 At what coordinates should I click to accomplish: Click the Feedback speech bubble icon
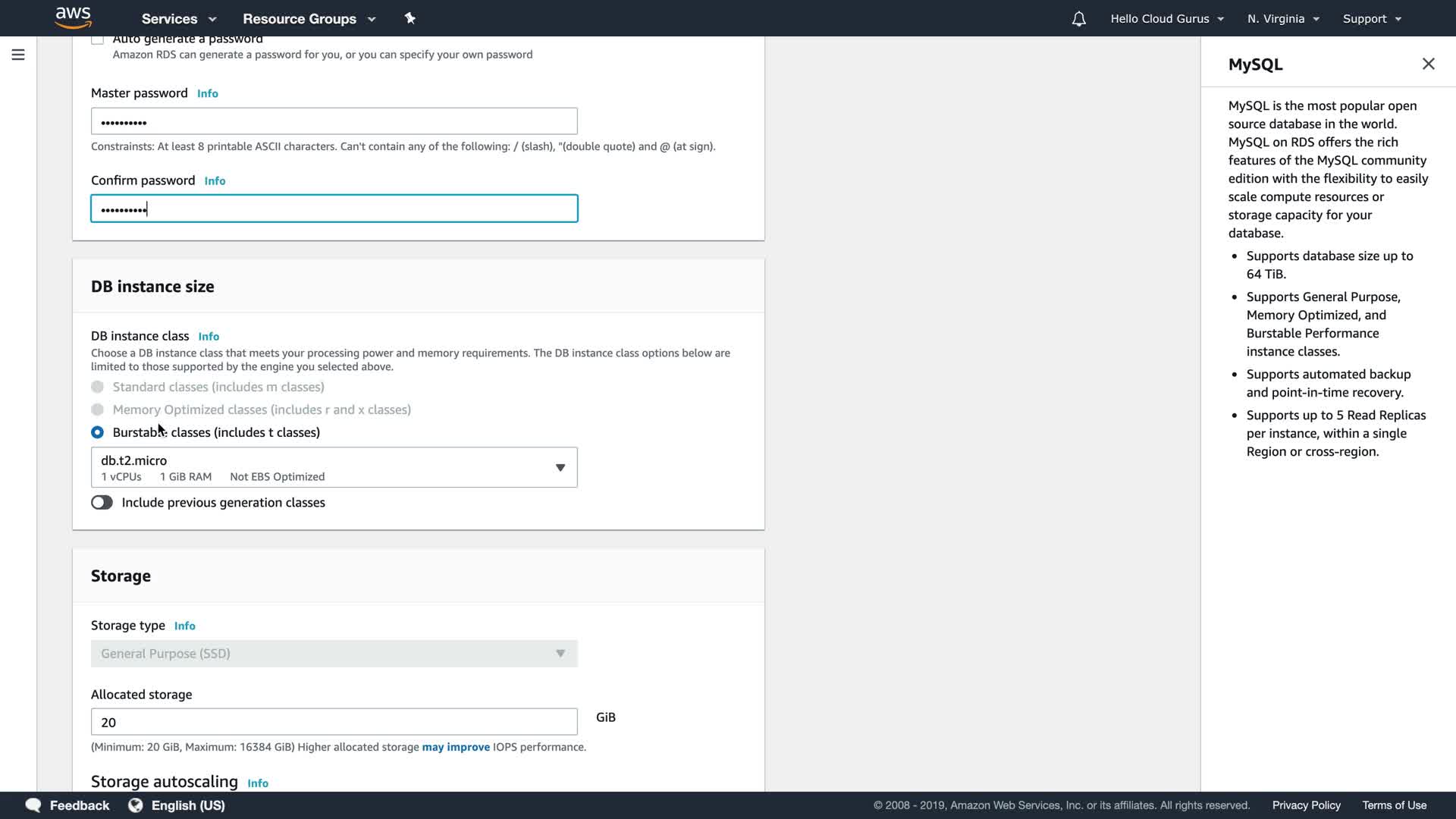tap(33, 805)
